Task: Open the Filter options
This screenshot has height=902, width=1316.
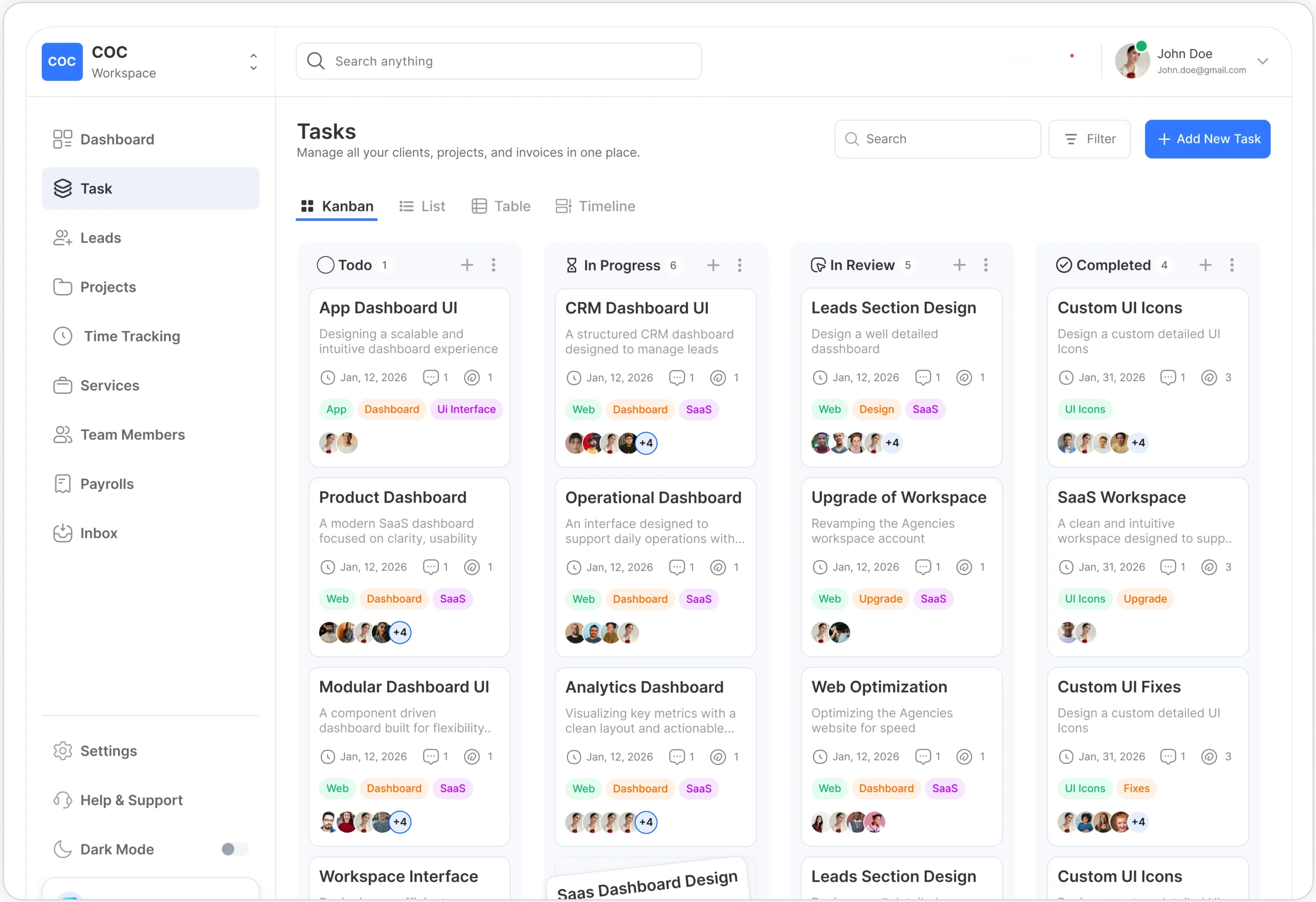Action: [1089, 139]
